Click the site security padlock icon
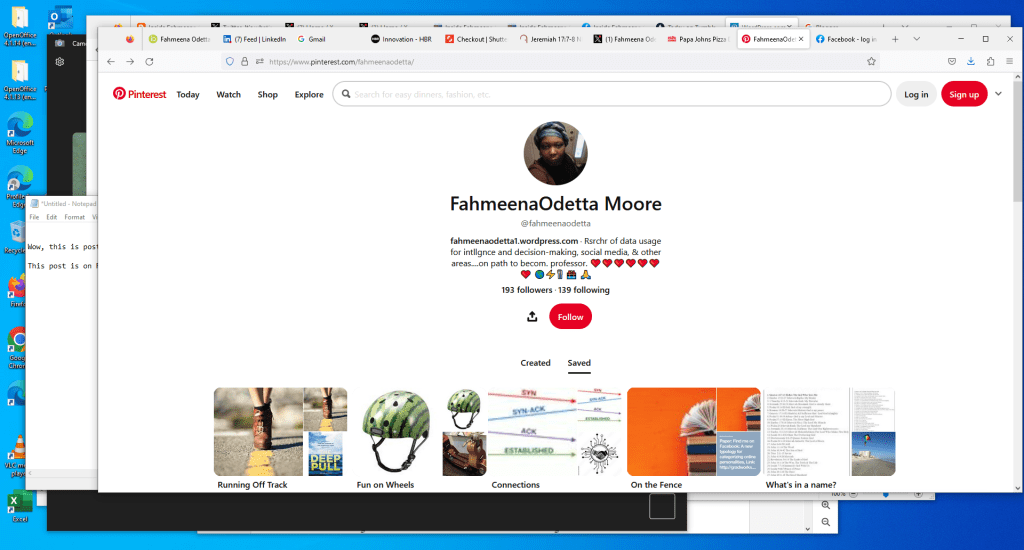The image size is (1024, 550). tap(244, 61)
